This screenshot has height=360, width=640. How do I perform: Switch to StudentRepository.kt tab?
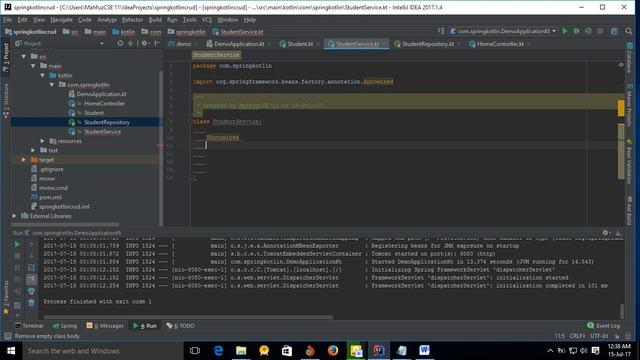[427, 44]
